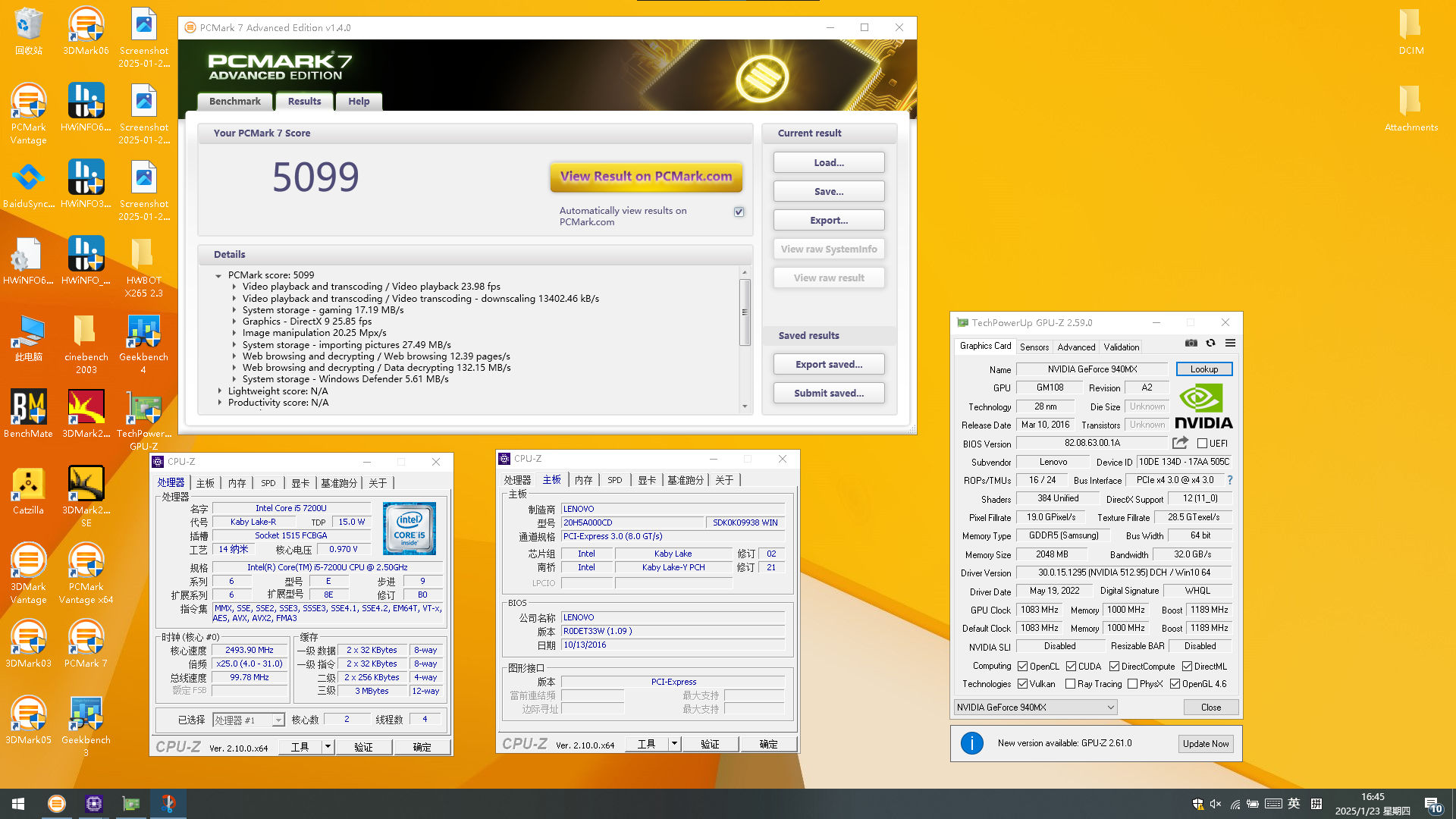Click the GPU-Z screenshot camera icon

(x=1191, y=344)
